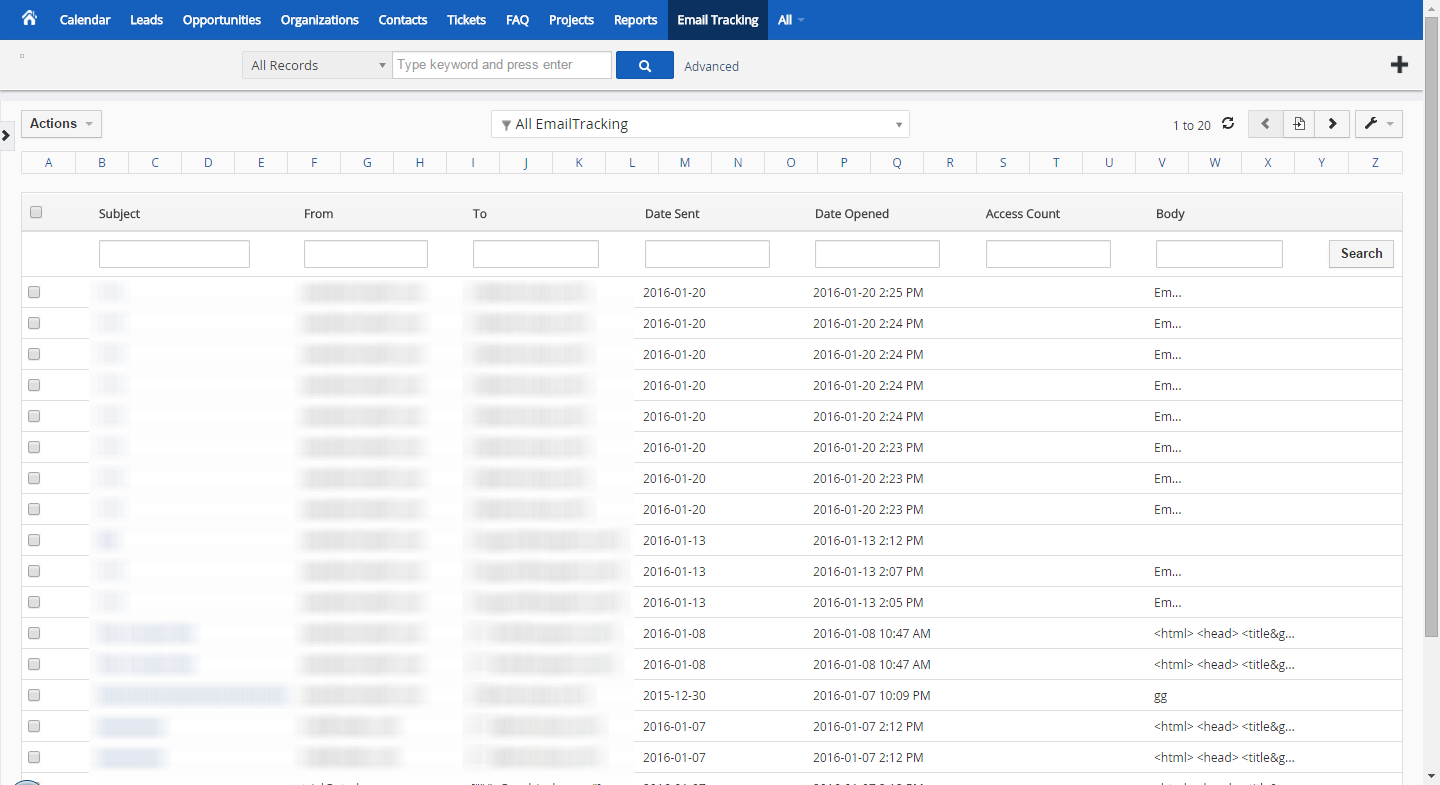Go to the Home icon

29,19
